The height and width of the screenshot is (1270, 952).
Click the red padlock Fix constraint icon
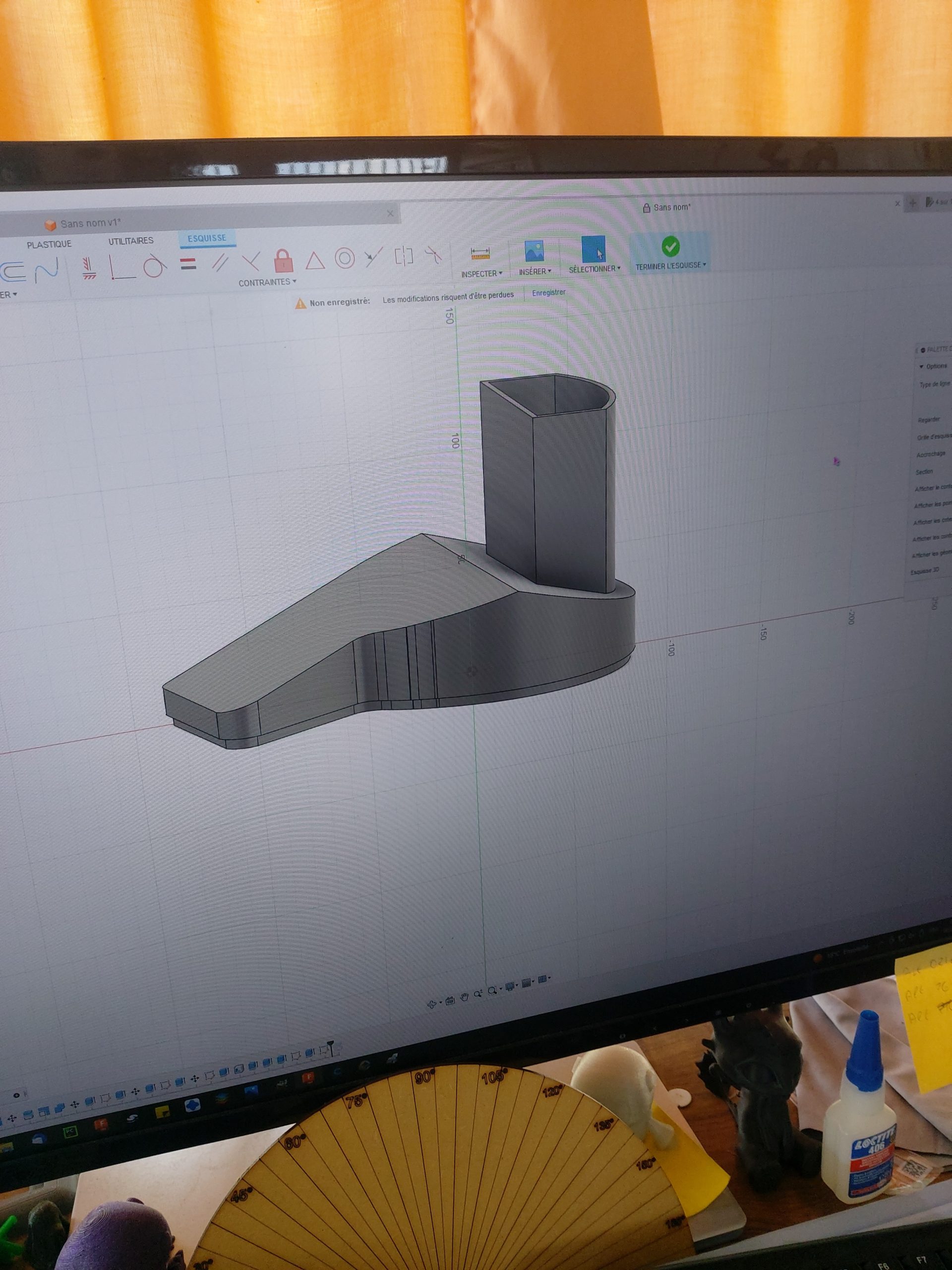[283, 261]
